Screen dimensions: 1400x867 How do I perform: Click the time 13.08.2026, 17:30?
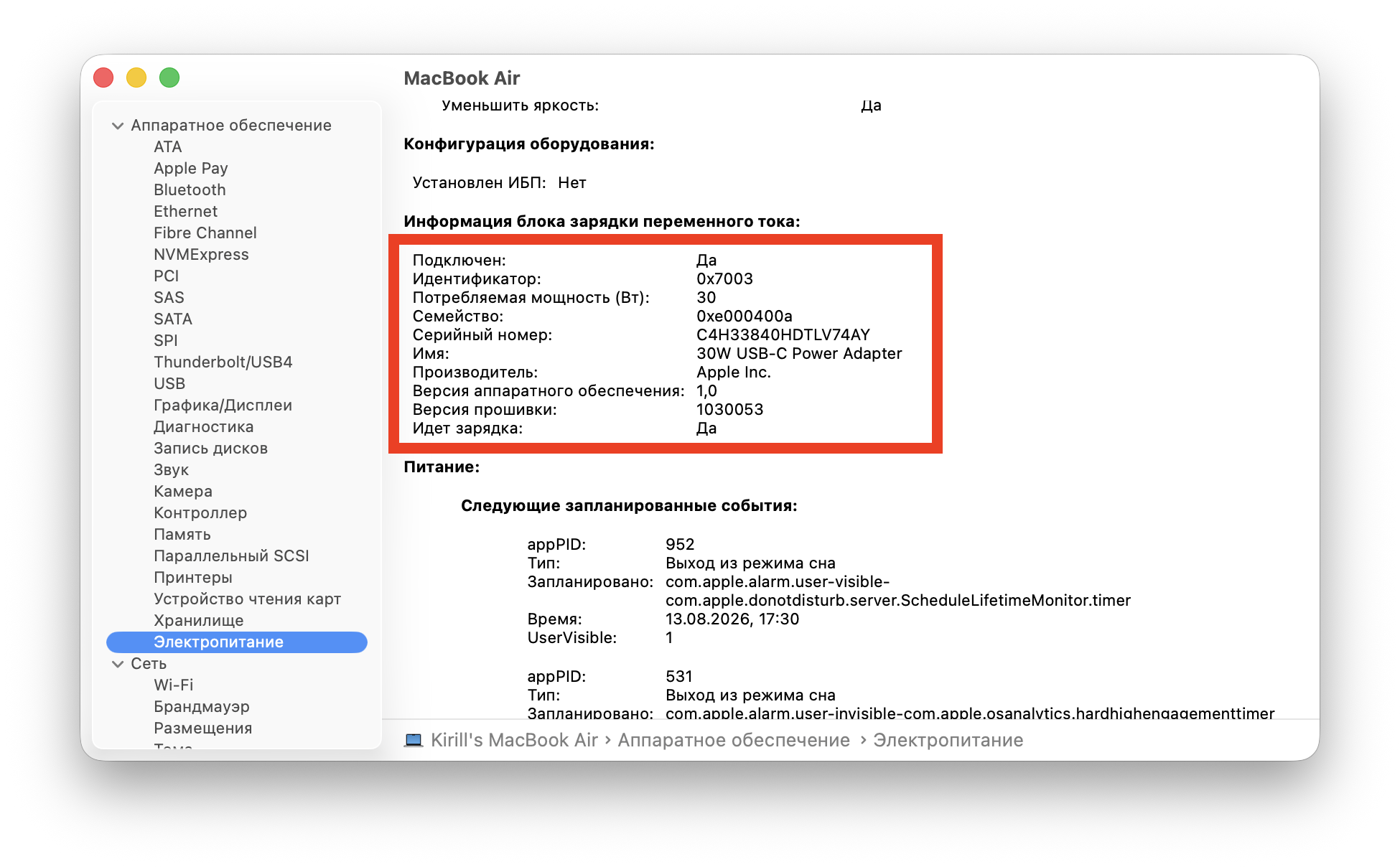point(732,619)
